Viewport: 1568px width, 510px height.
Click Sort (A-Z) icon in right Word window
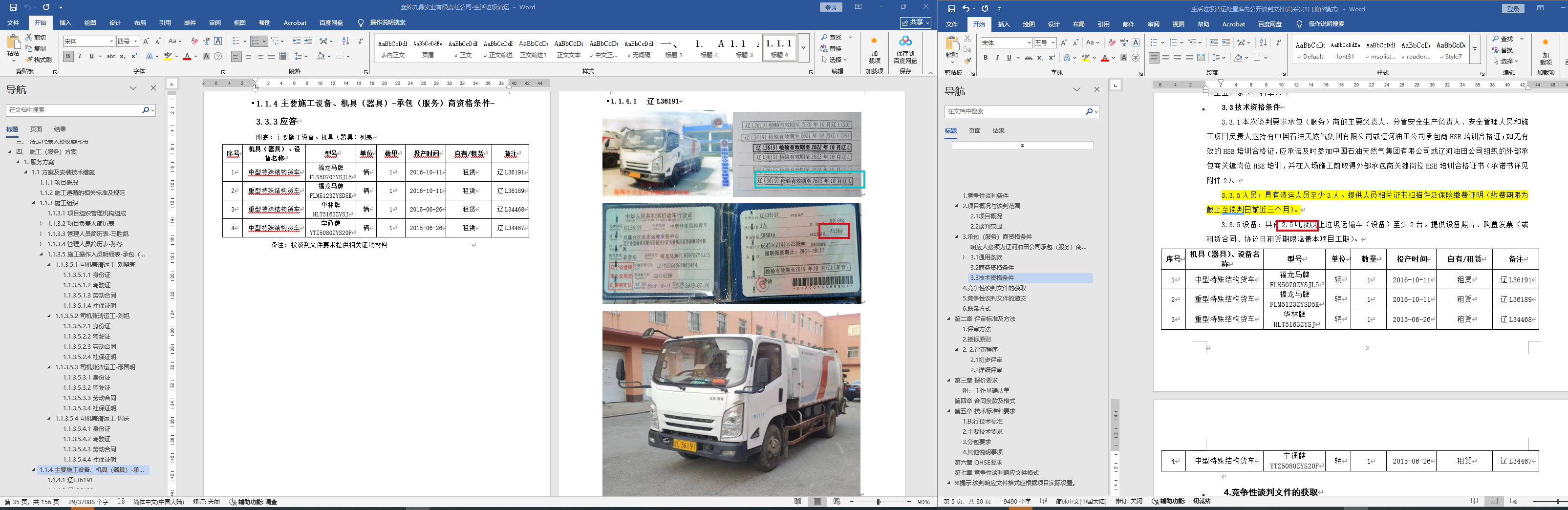[1263, 42]
